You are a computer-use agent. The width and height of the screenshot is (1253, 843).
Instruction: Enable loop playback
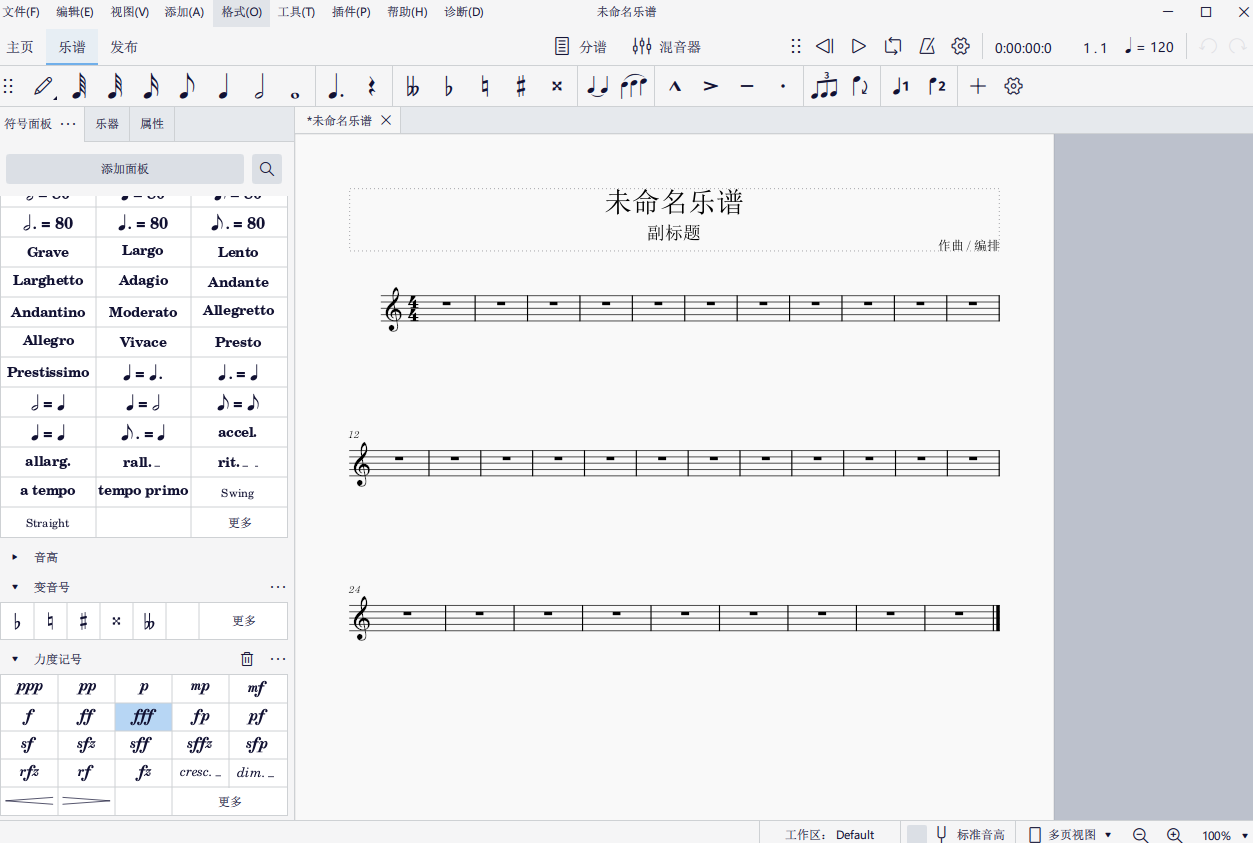[x=891, y=46]
